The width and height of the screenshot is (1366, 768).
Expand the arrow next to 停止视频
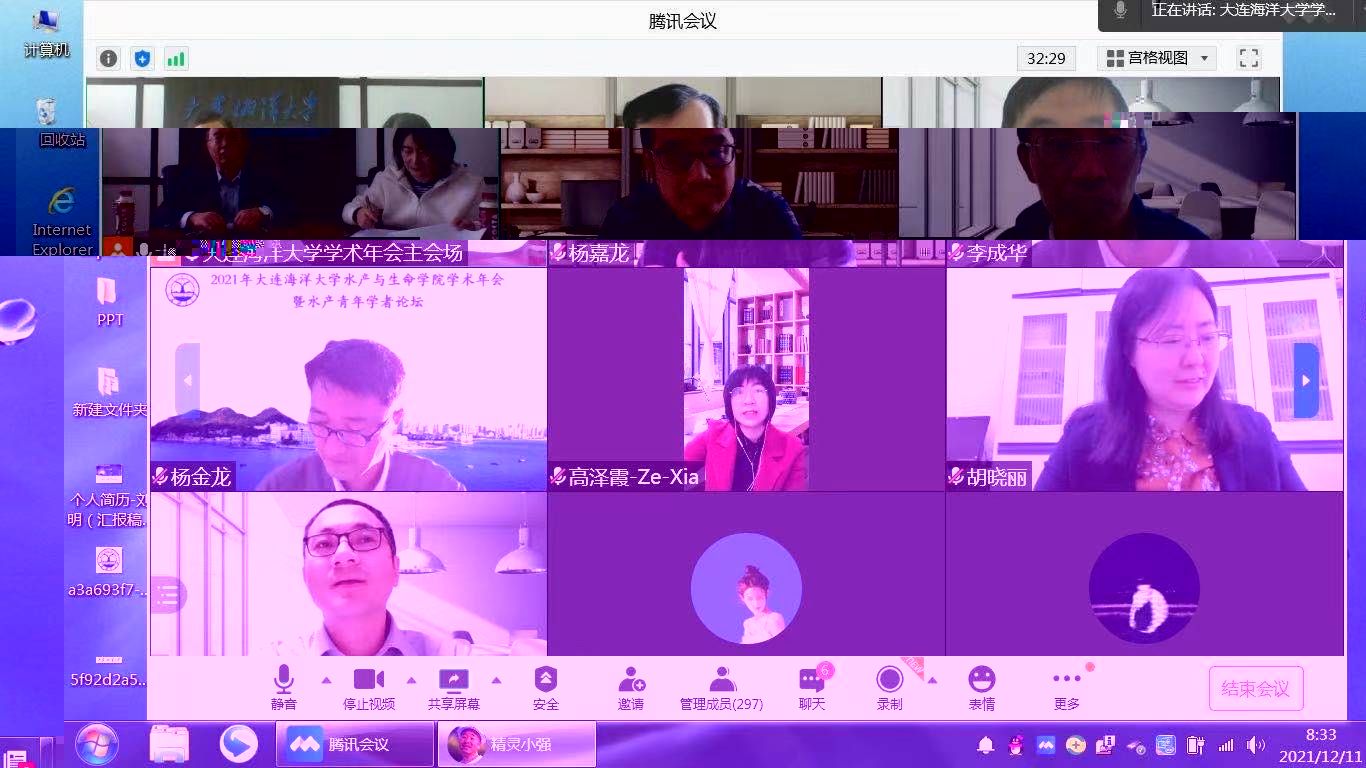pos(411,681)
